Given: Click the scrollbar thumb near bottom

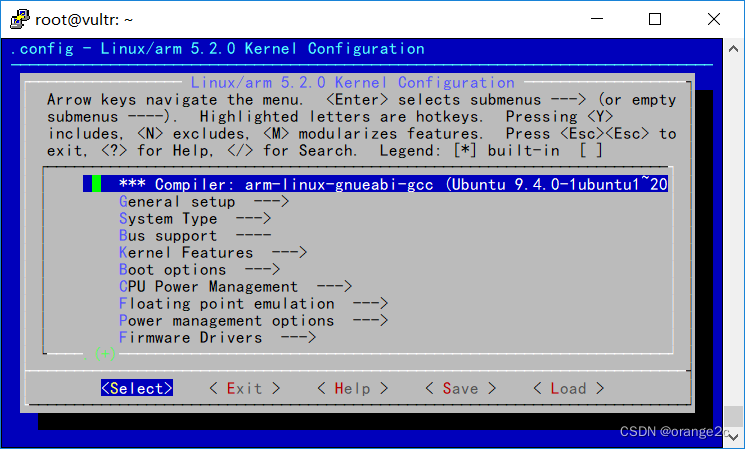Looking at the screenshot, I should (x=734, y=417).
